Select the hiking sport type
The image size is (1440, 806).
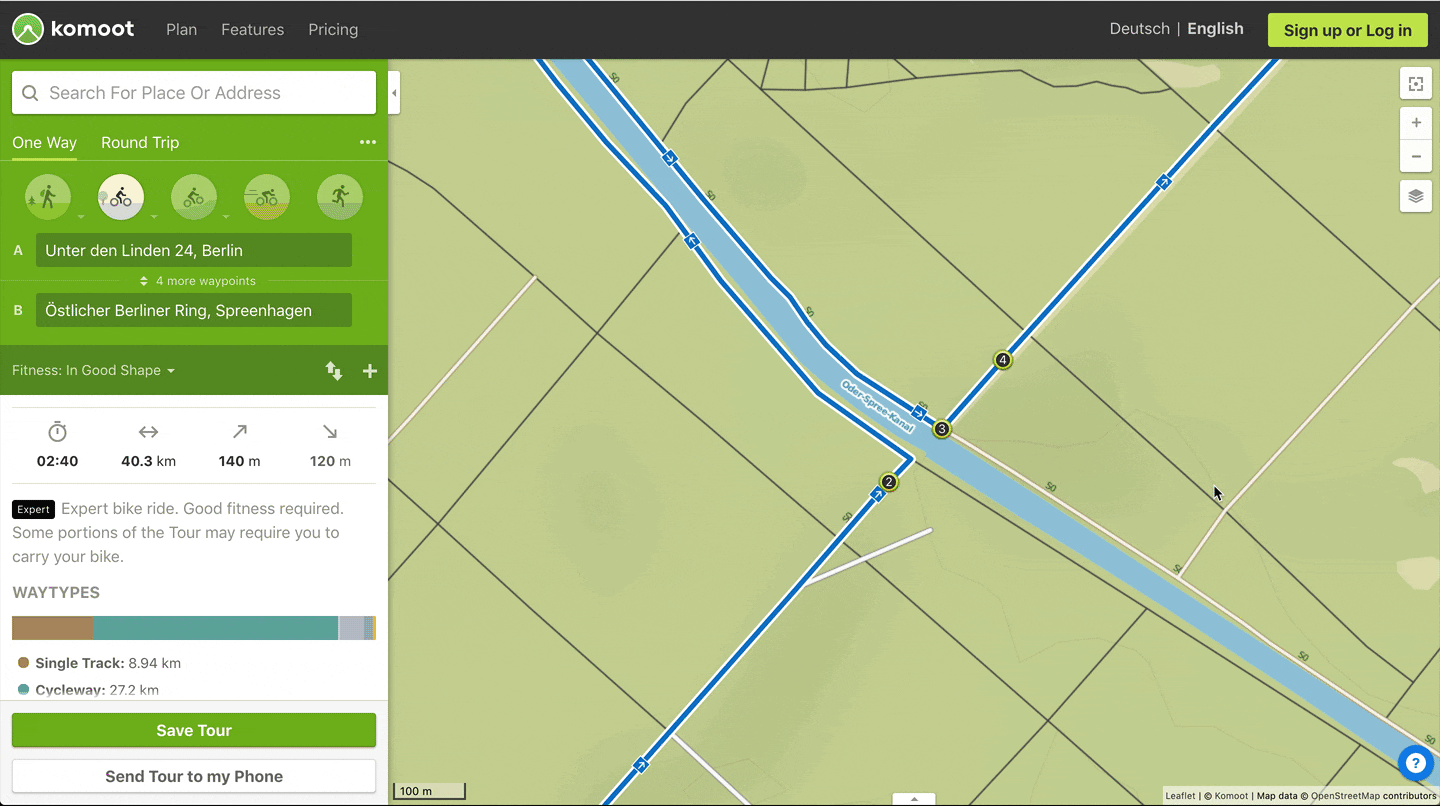[47, 197]
